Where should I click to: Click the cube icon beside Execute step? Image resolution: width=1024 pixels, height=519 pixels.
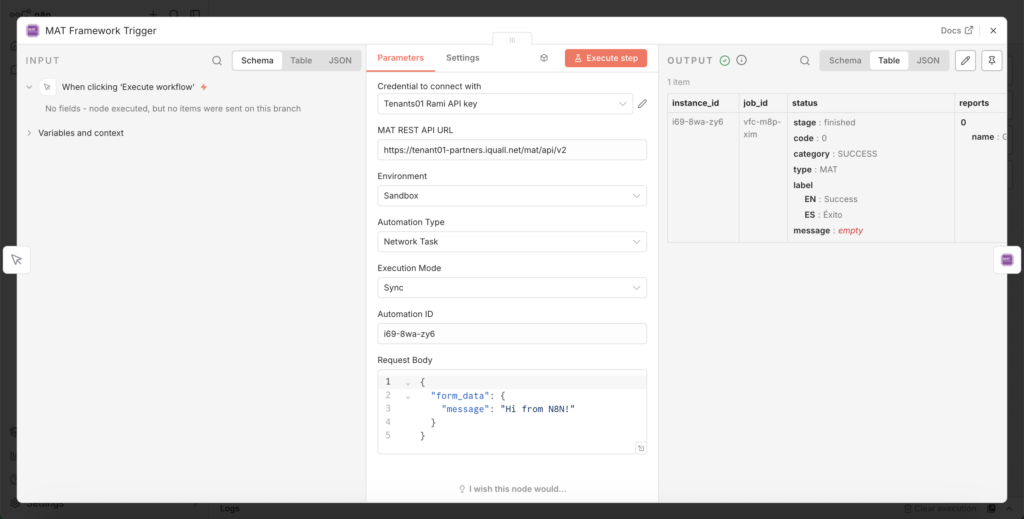click(544, 59)
